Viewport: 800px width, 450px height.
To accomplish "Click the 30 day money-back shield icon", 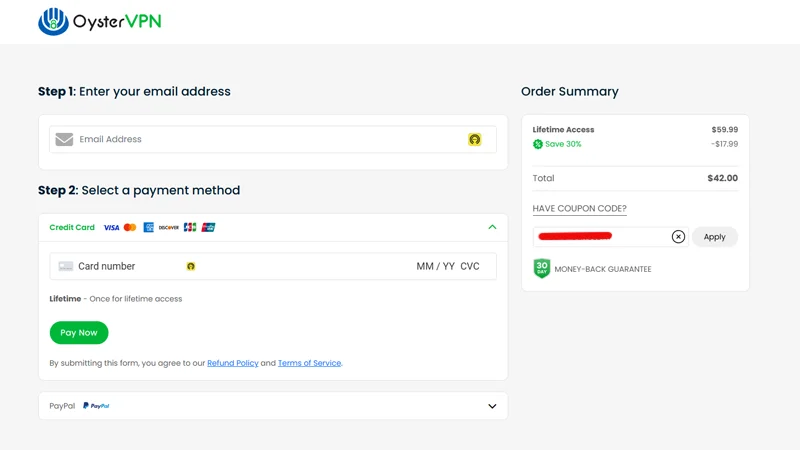I will 542,268.
